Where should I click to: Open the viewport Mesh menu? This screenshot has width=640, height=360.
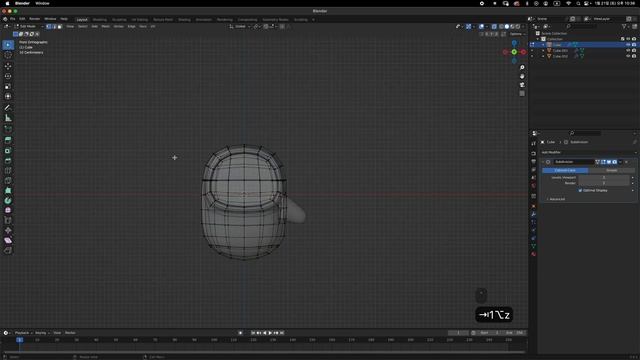tap(105, 27)
